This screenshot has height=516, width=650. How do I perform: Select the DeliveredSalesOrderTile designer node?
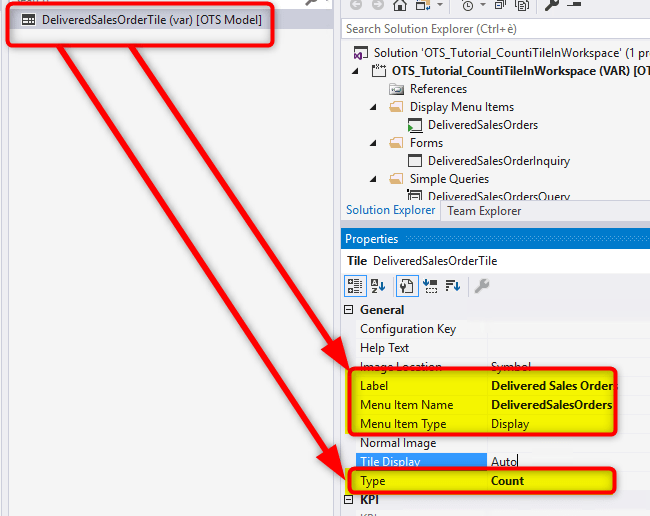(x=148, y=19)
